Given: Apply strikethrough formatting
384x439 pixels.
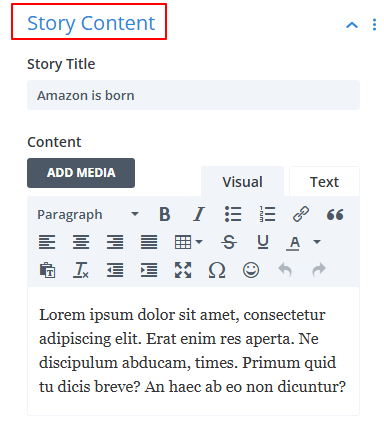Looking at the screenshot, I should point(229,242).
